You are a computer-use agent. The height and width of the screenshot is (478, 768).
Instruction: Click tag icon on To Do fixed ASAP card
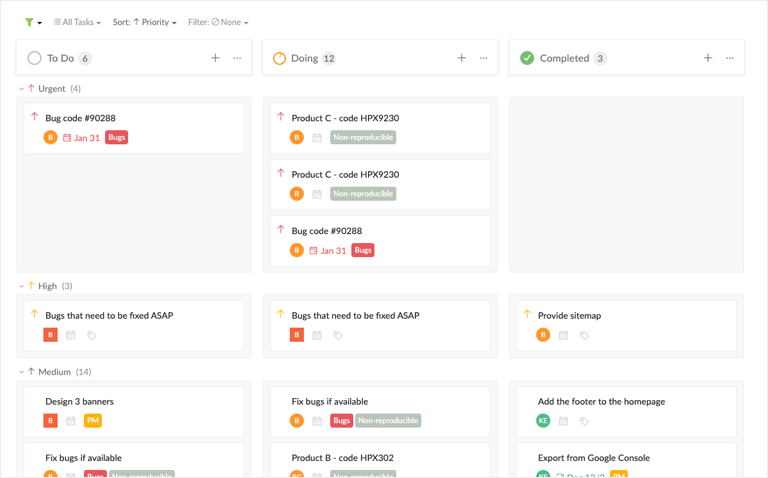[92, 335]
